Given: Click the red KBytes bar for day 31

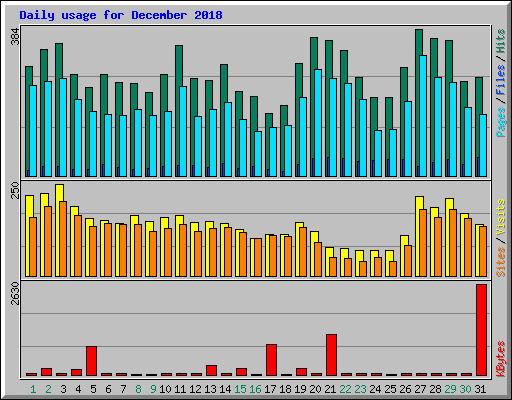Looking at the screenshot, I should click(x=481, y=330).
